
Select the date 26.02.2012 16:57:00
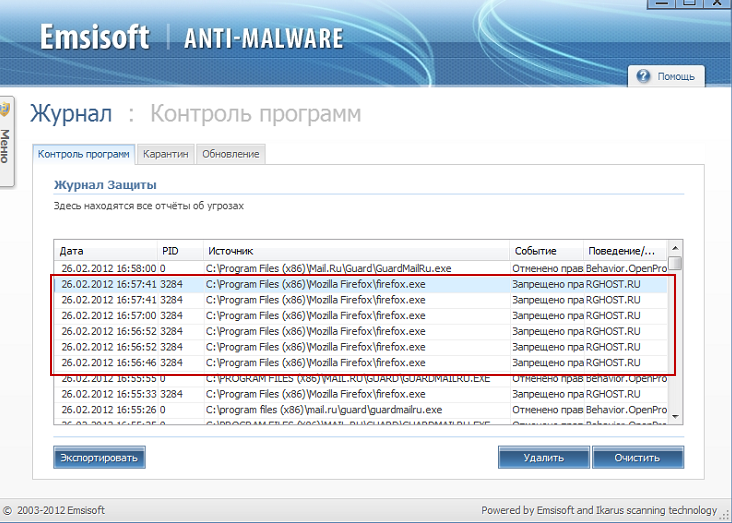tap(109, 316)
